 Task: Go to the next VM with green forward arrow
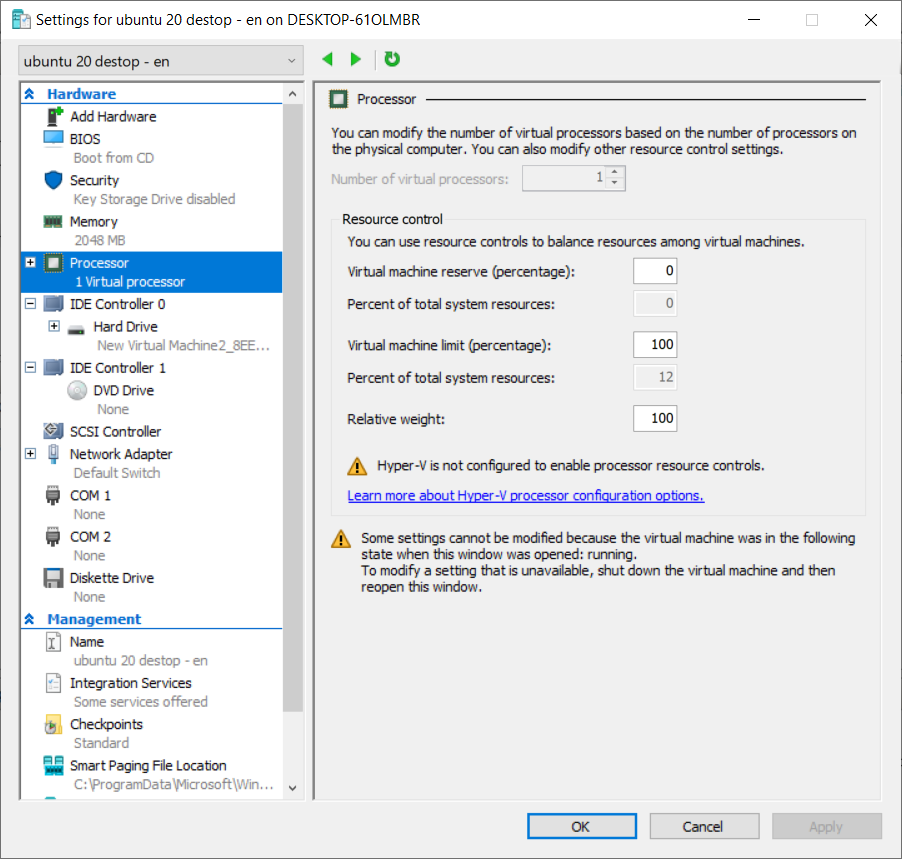[x=356, y=59]
